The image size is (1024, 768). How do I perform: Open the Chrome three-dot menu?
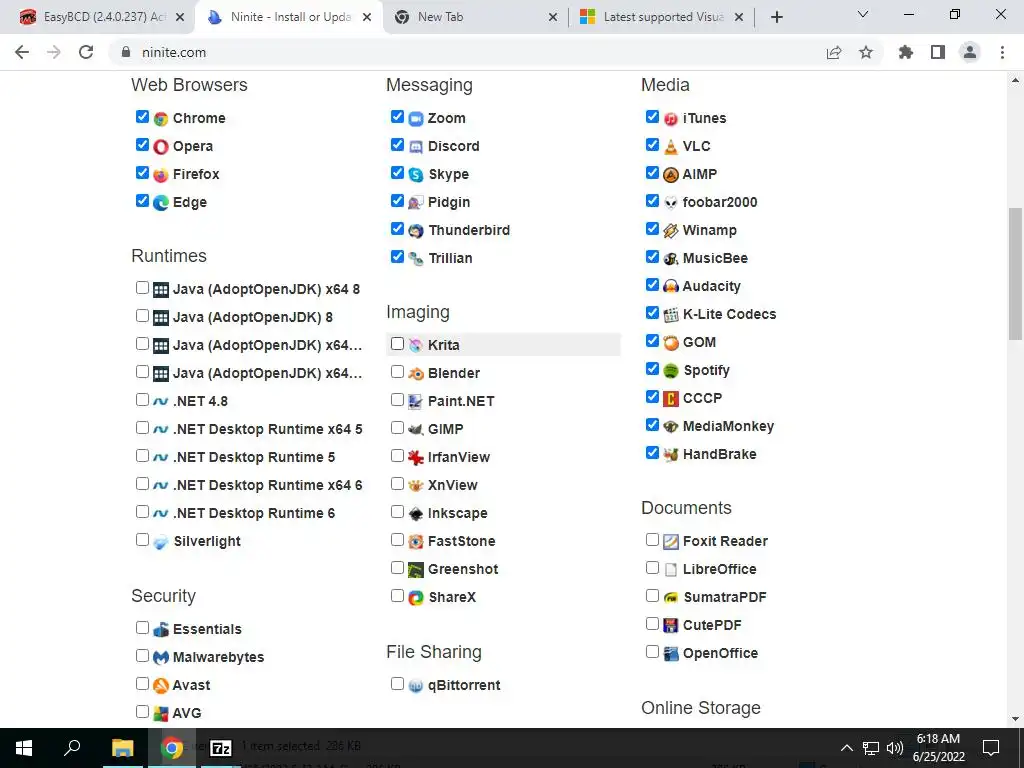coord(1002,52)
